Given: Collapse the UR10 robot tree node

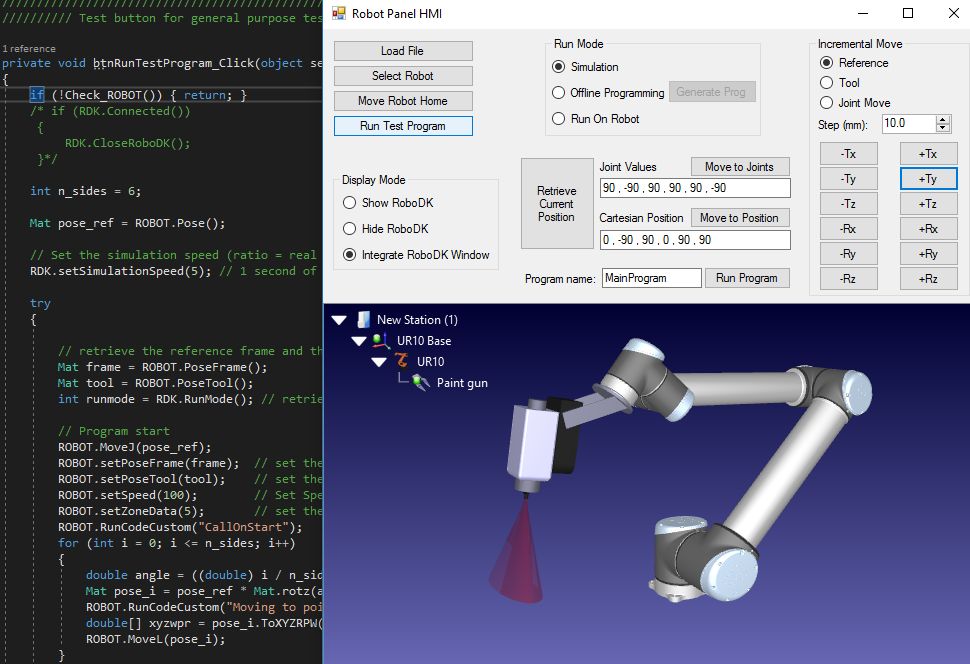Looking at the screenshot, I should click(x=379, y=361).
